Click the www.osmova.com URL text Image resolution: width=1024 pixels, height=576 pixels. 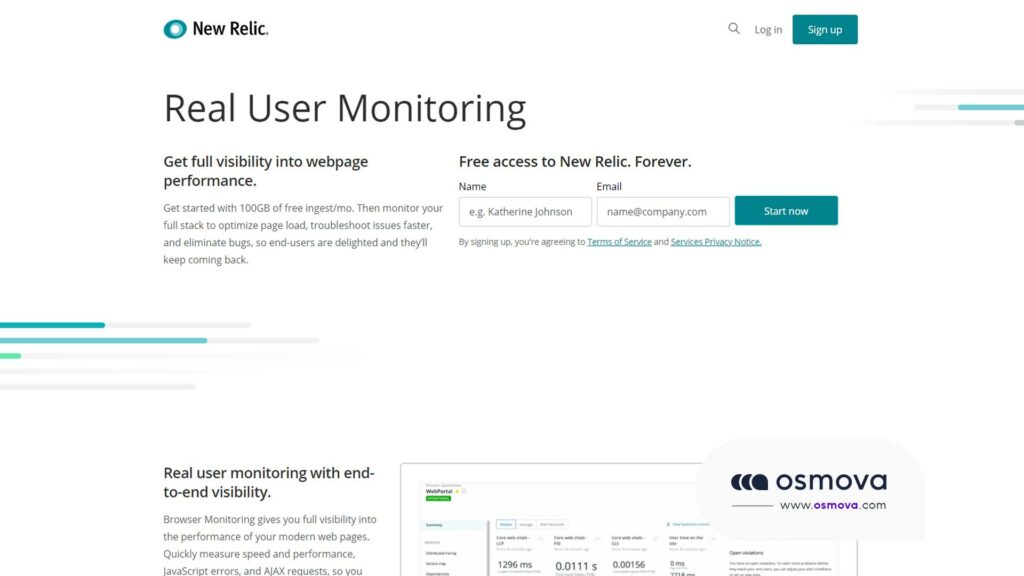click(x=832, y=505)
